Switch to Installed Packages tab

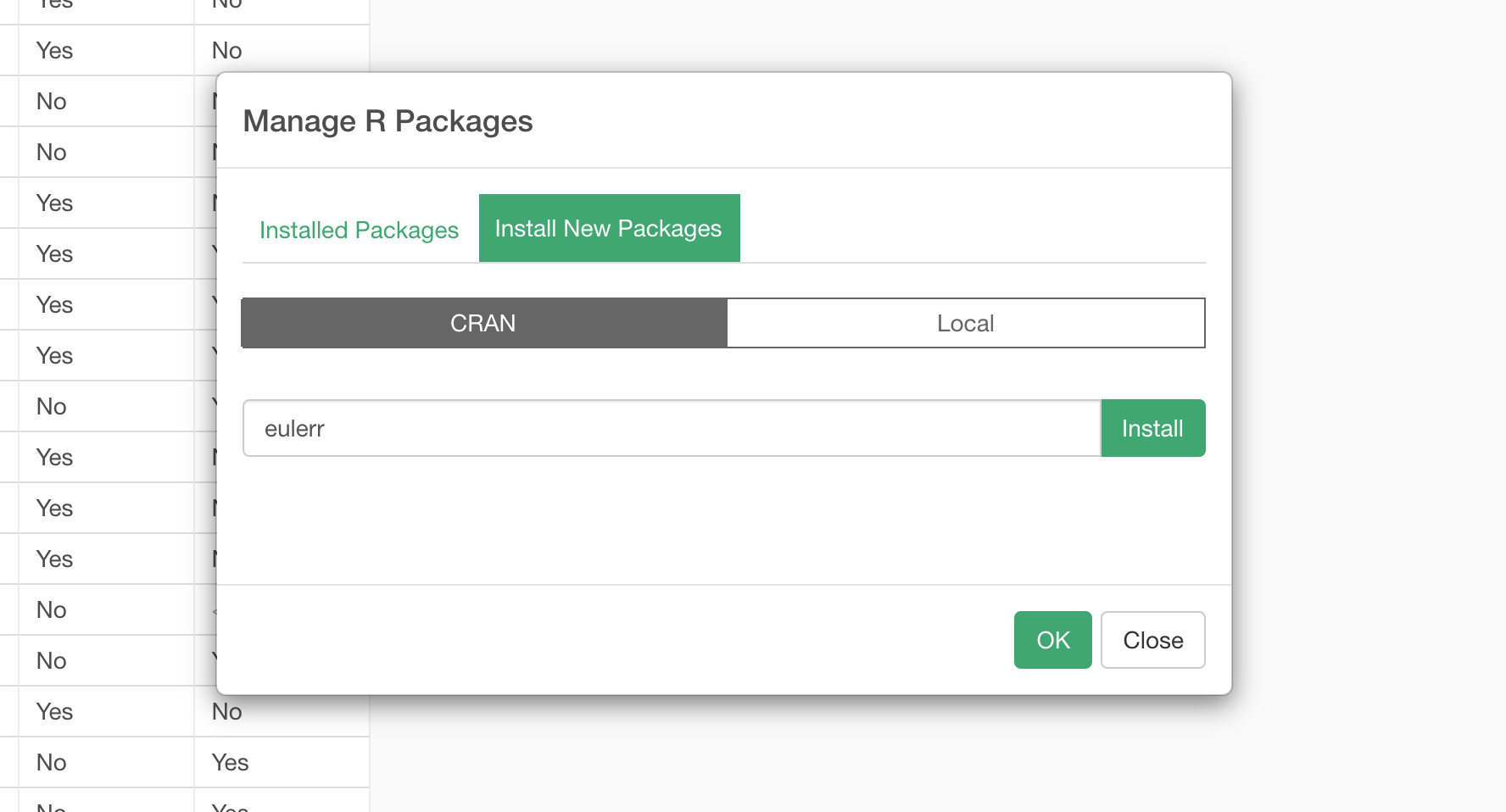pos(359,230)
